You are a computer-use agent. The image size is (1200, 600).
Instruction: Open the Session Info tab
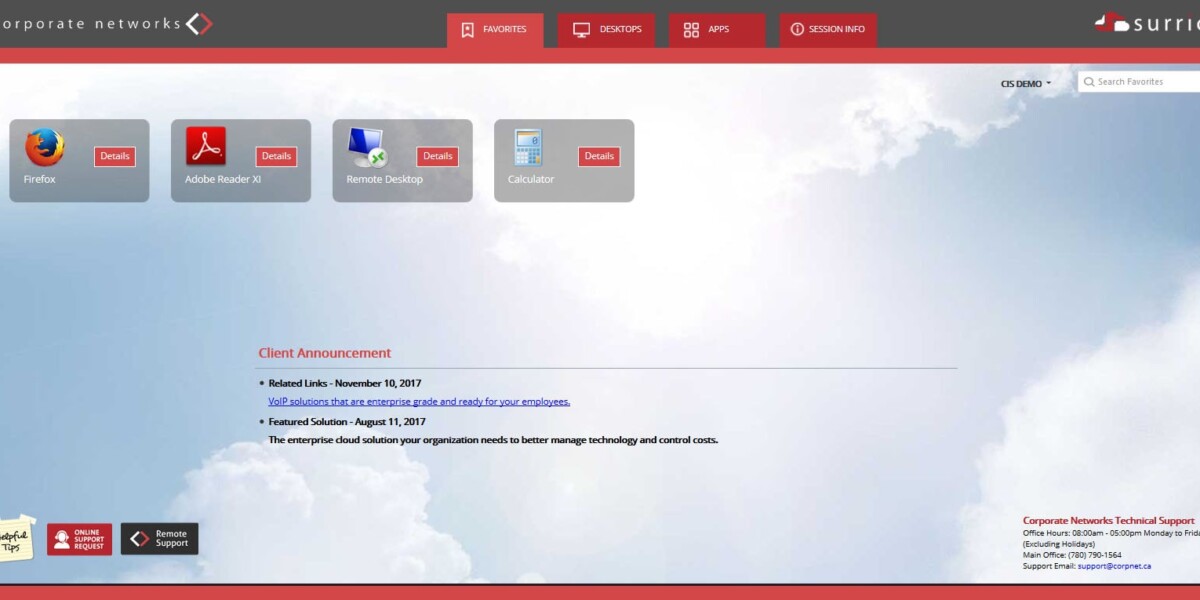(x=828, y=30)
